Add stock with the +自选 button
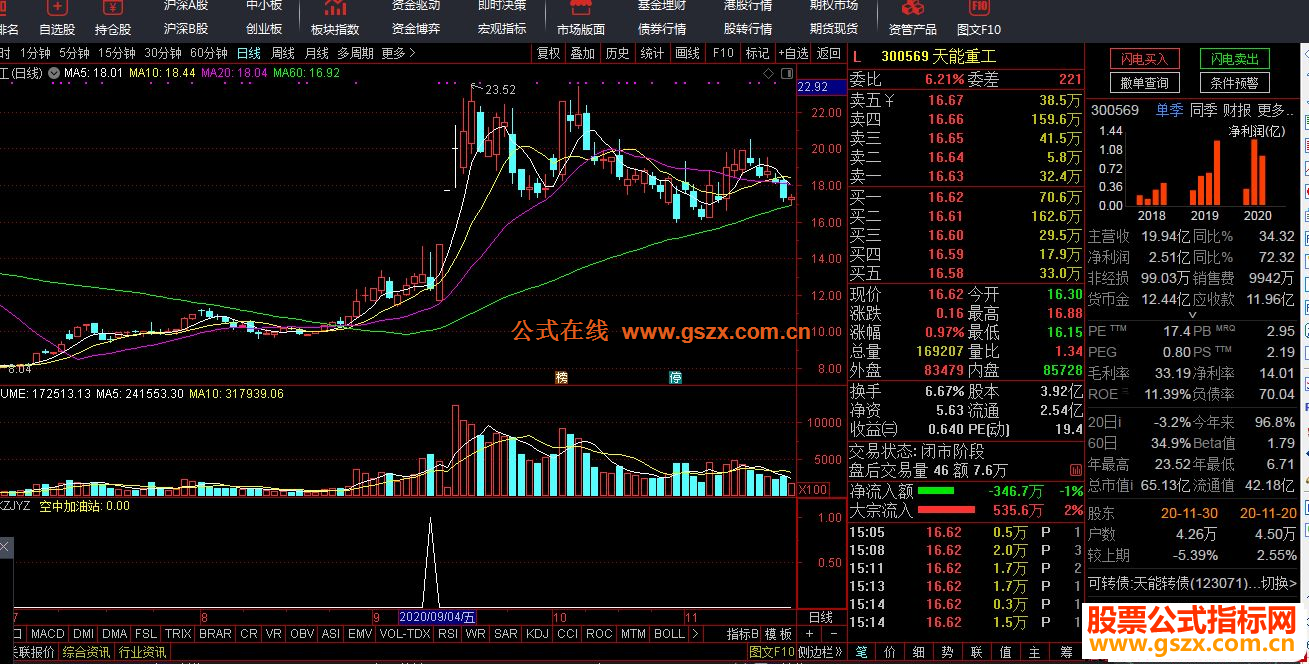Image resolution: width=1309 pixels, height=664 pixels. 792,53
